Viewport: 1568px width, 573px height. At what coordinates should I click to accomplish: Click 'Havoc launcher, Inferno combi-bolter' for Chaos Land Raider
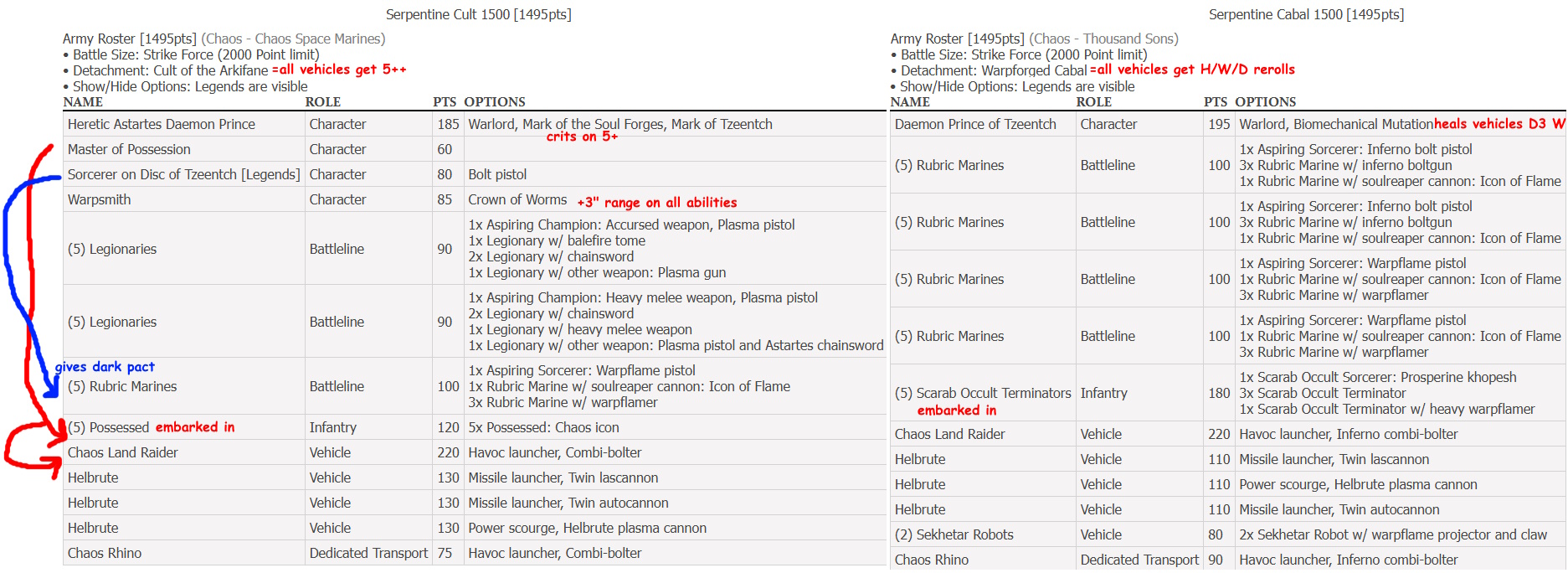1349,434
